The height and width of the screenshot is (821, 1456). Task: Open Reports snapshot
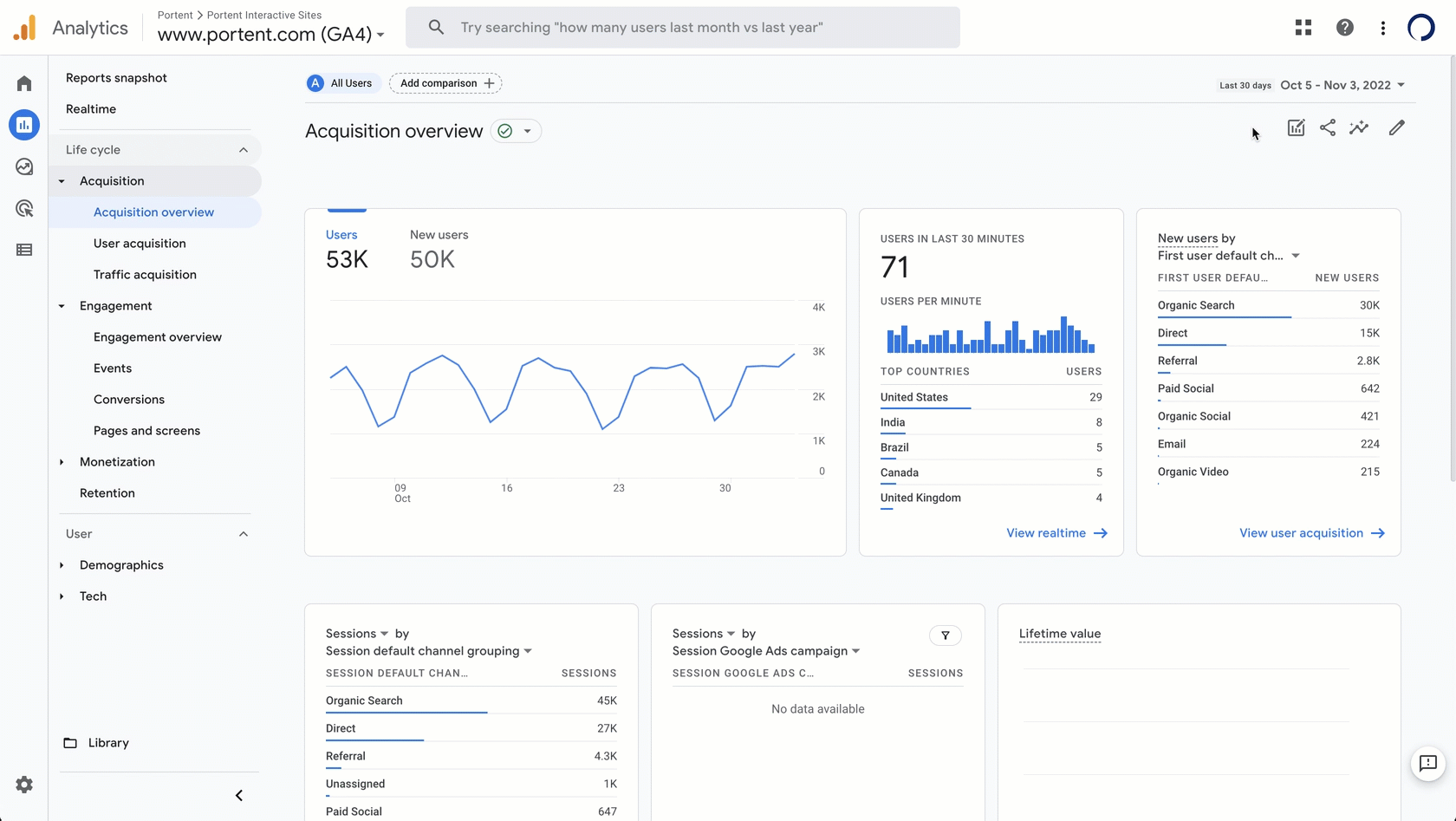point(116,78)
